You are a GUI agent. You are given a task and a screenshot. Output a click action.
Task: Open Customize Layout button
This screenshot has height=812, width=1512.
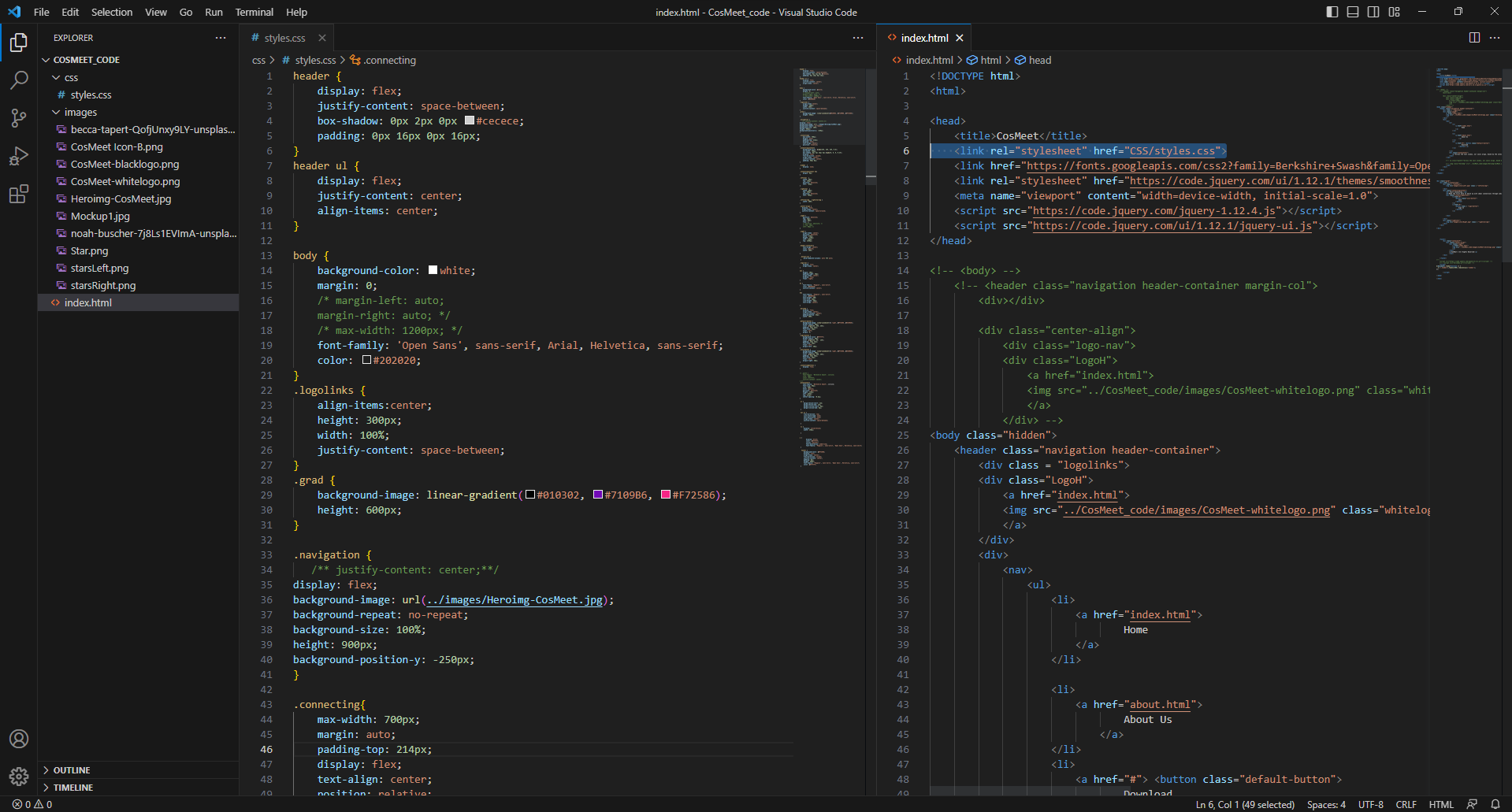pyautogui.click(x=1395, y=12)
